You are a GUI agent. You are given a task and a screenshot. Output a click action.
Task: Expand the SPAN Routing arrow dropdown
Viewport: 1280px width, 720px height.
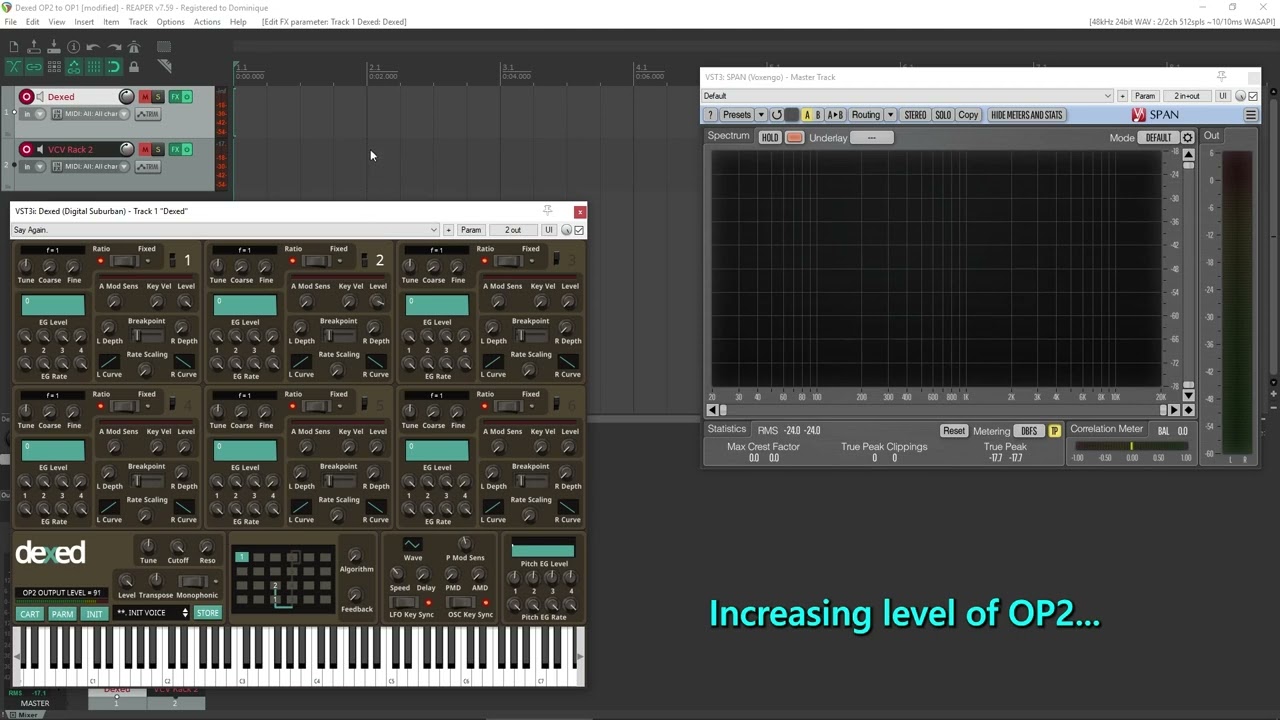pyautogui.click(x=890, y=115)
